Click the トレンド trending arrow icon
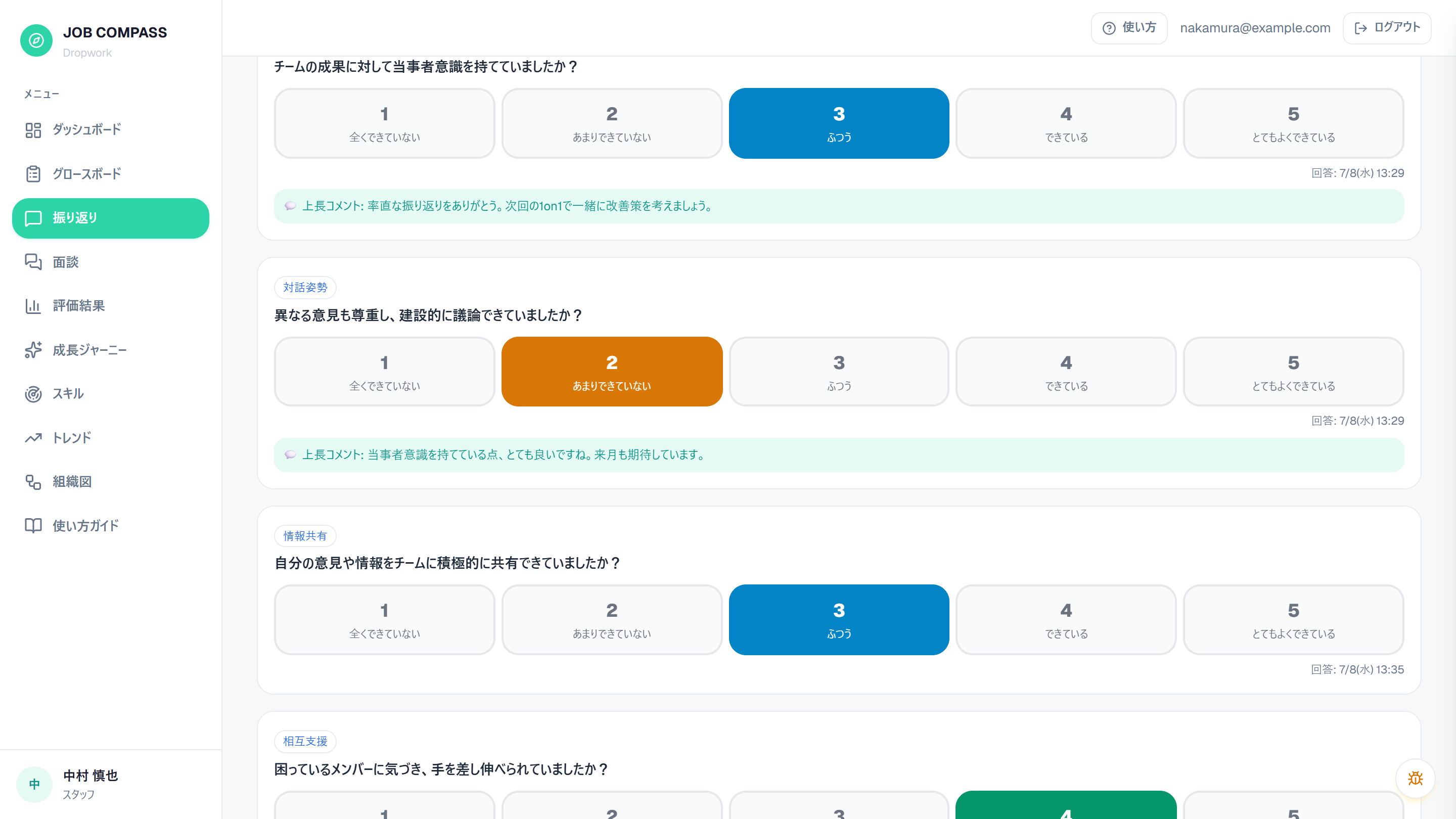 pos(33,438)
